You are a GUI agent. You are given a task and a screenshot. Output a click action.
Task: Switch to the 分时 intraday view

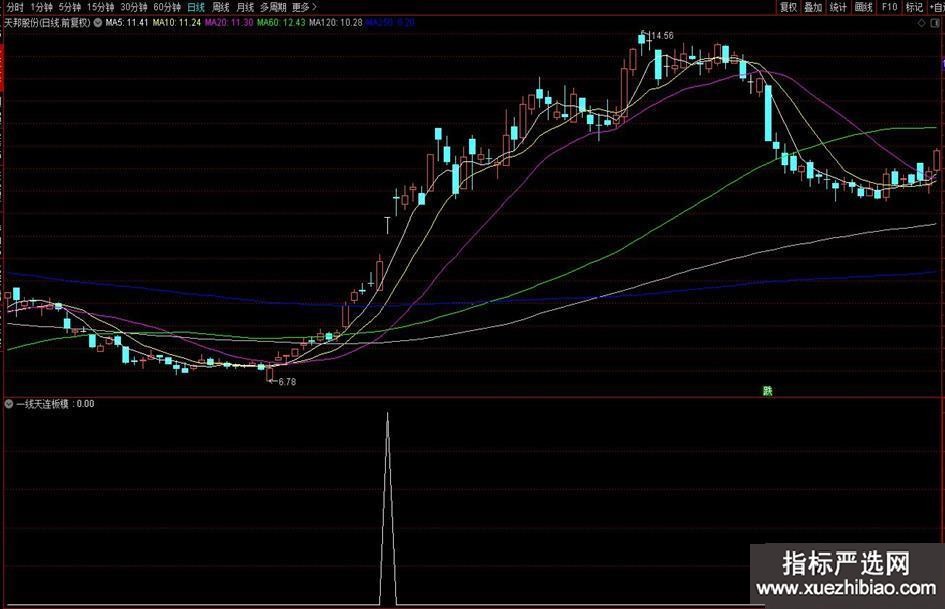[x=15, y=7]
